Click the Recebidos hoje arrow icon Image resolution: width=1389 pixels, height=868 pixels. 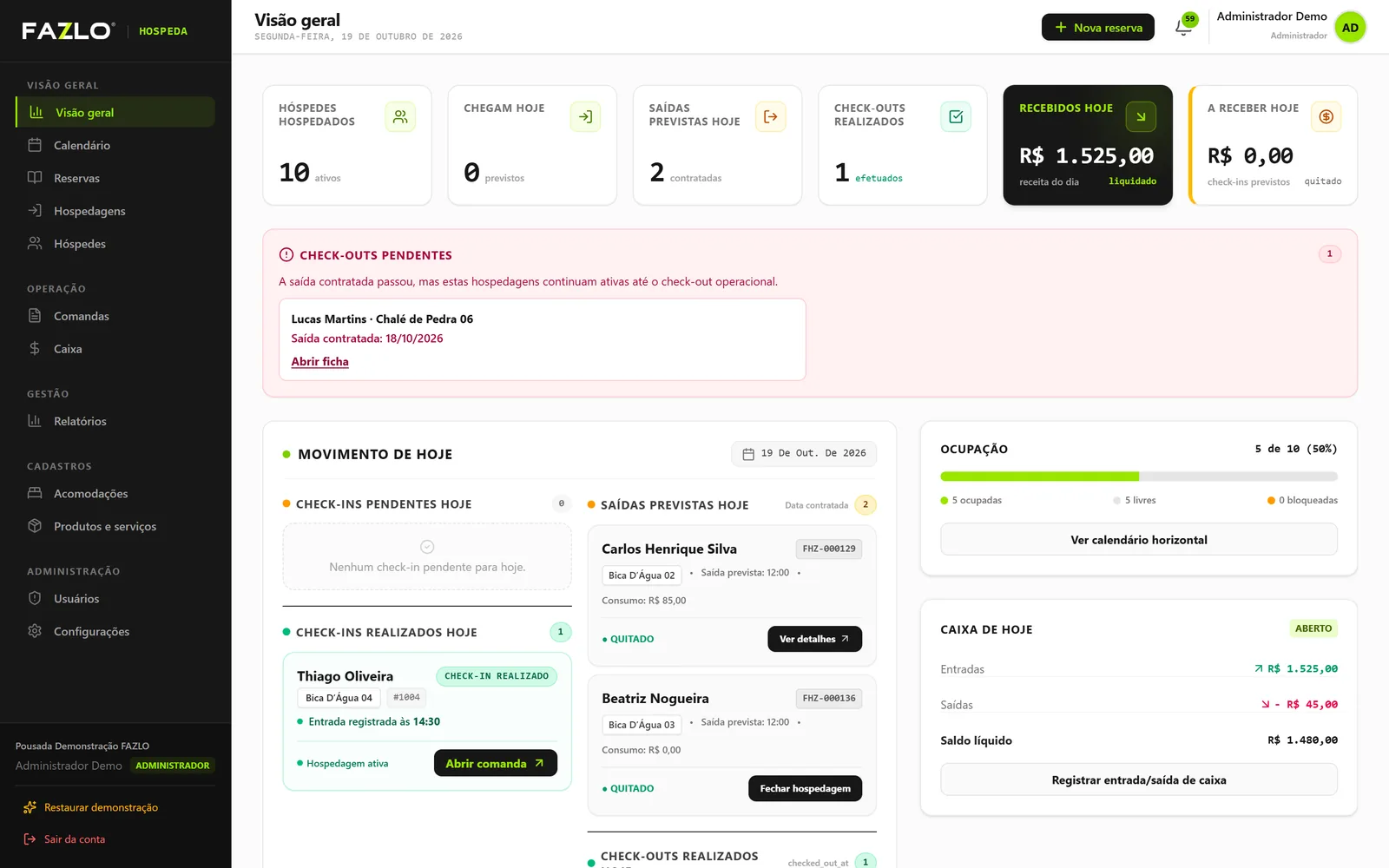click(1141, 116)
